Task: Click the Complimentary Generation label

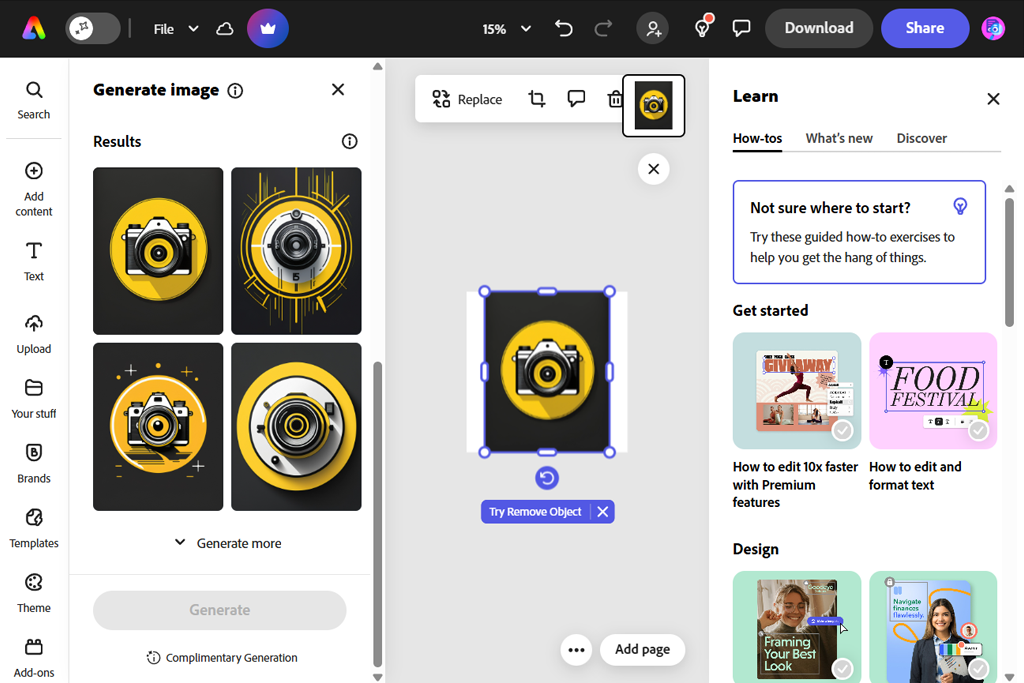Action: coord(222,658)
